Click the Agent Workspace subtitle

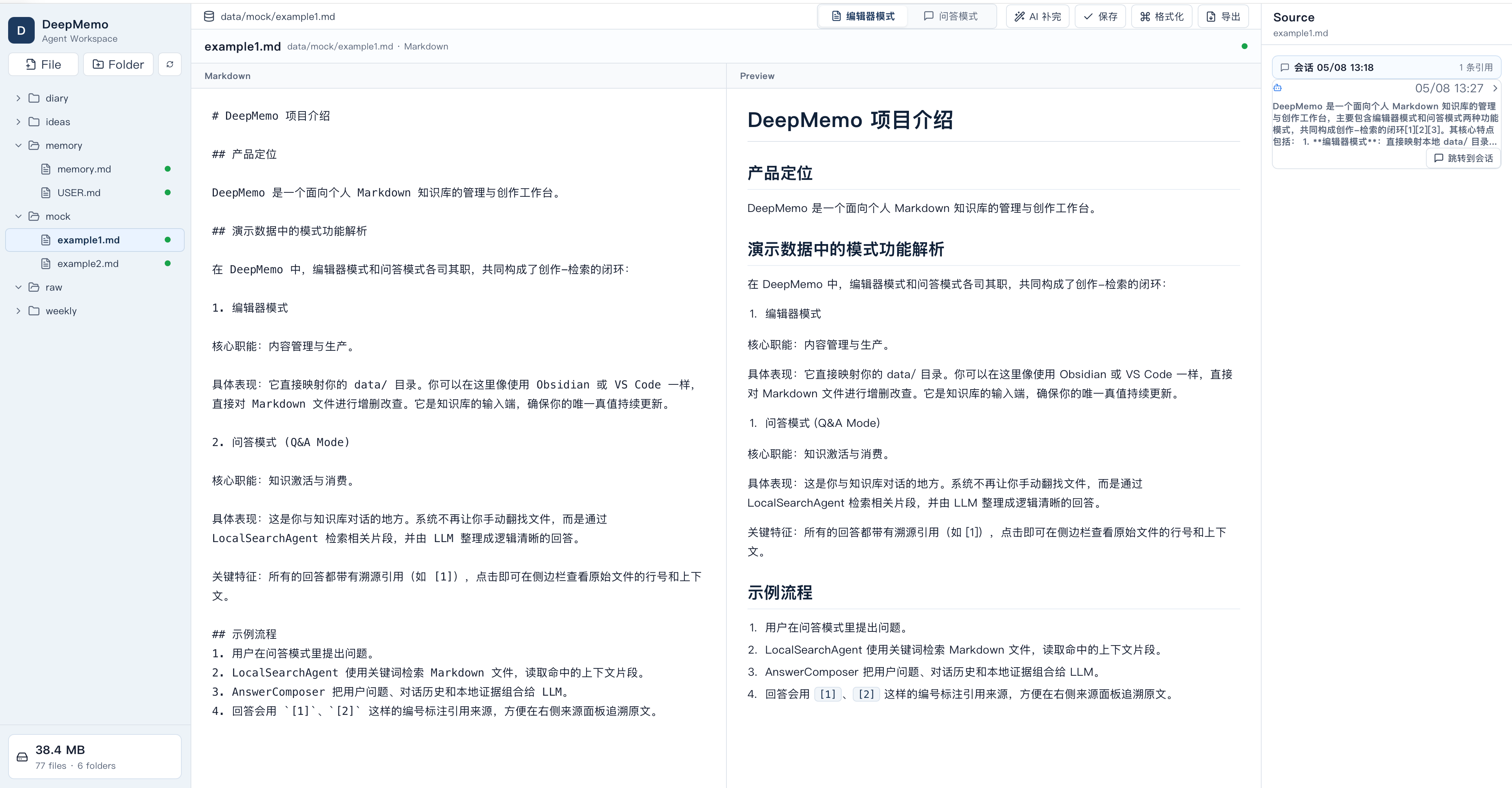80,39
